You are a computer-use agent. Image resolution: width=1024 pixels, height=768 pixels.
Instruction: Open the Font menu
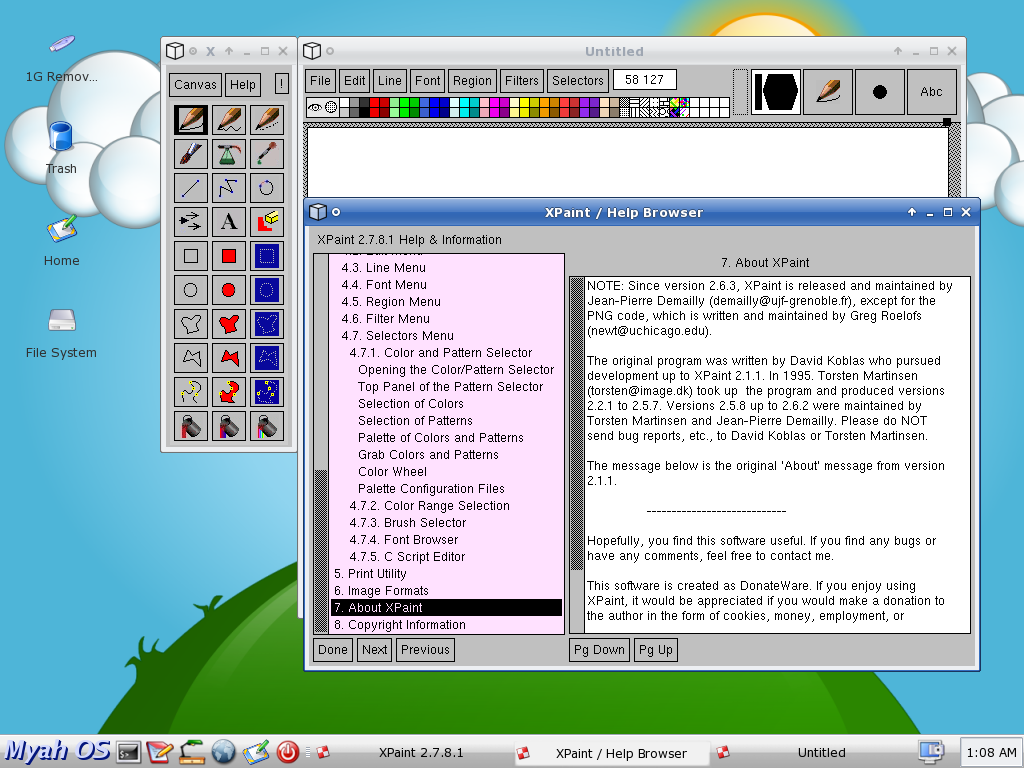[x=428, y=81]
